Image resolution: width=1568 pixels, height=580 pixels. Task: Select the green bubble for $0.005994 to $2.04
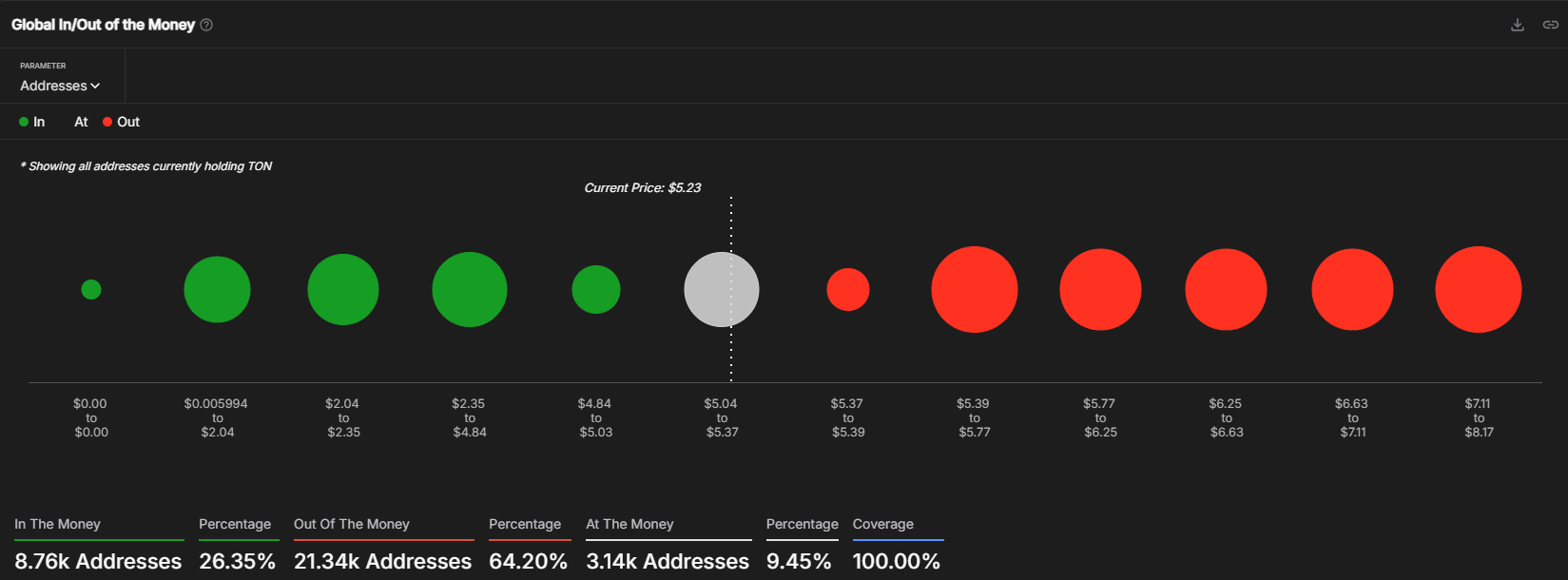(217, 289)
